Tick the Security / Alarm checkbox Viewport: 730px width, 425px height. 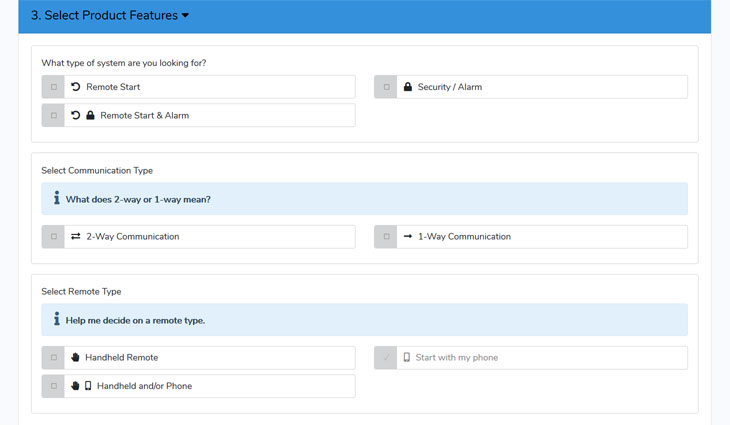point(386,87)
